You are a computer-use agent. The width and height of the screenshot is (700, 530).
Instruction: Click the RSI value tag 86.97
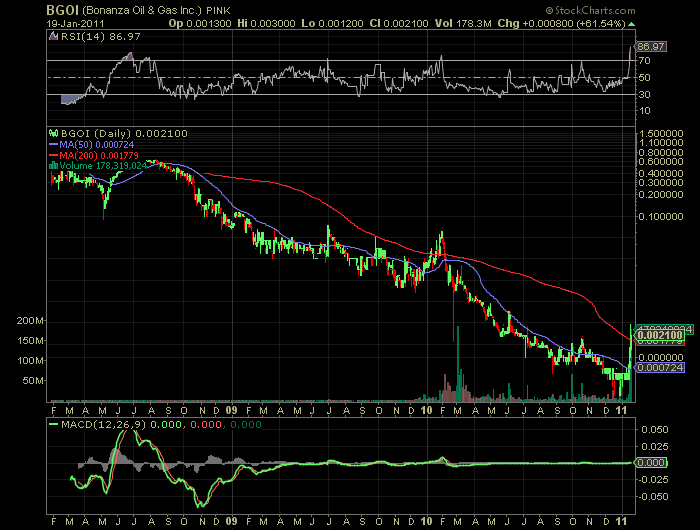point(651,46)
